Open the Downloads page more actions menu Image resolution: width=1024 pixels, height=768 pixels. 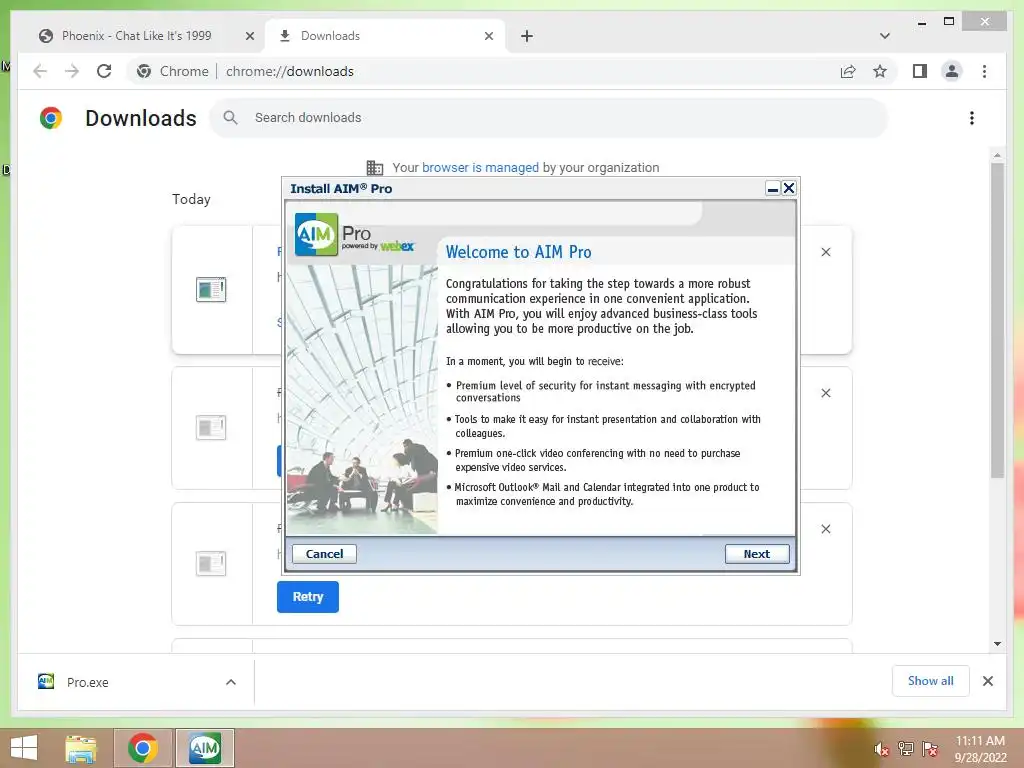pyautogui.click(x=972, y=118)
